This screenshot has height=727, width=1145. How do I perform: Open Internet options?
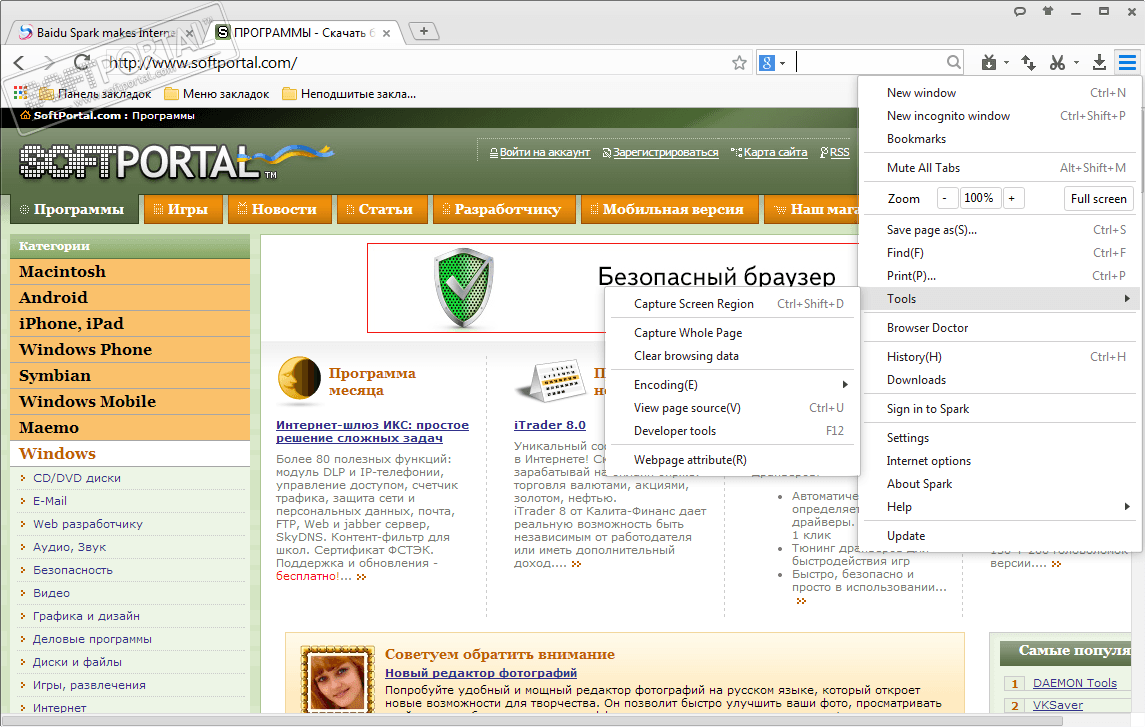(1000, 461)
